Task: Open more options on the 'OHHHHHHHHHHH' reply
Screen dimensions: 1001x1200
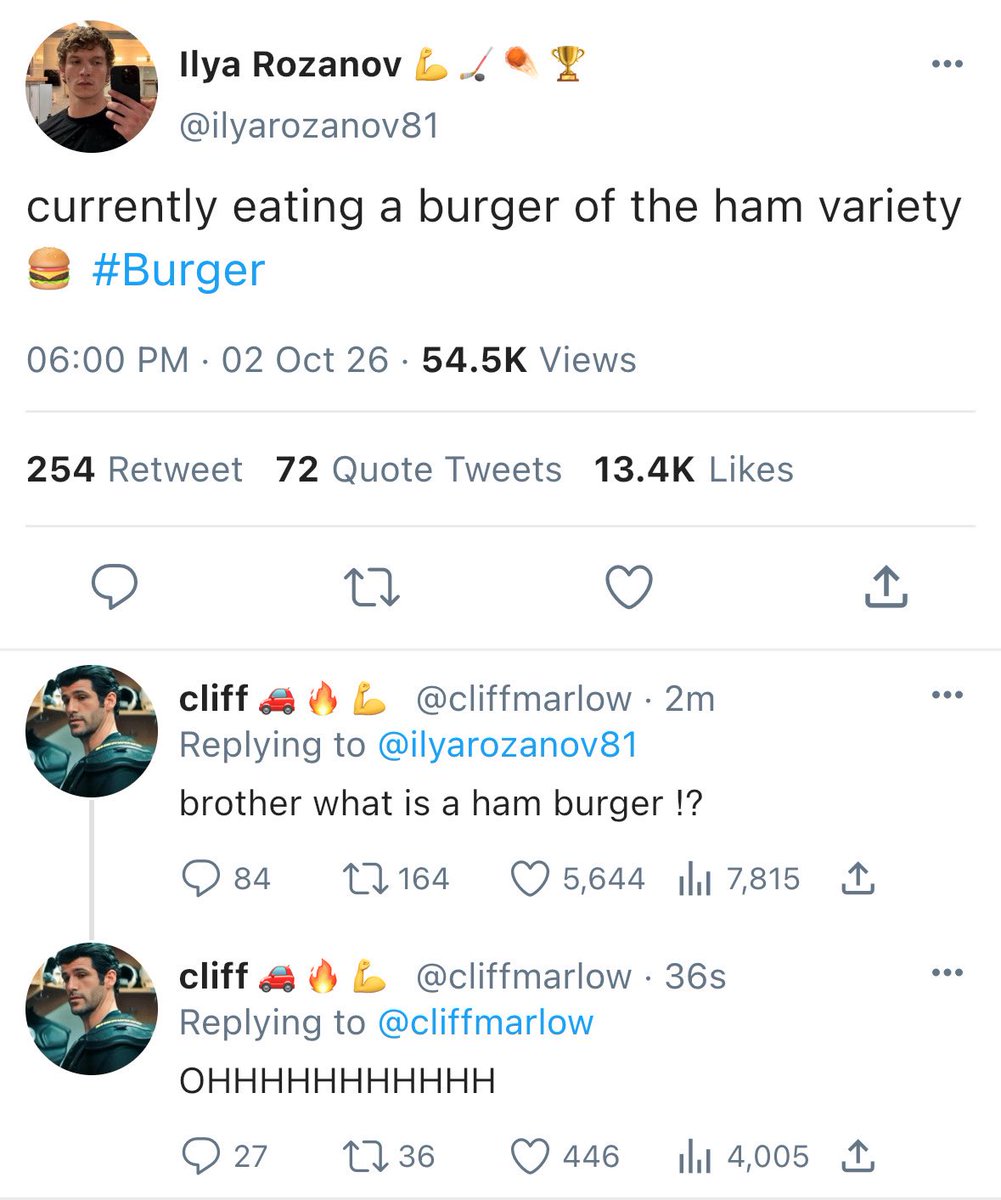Action: pos(945,972)
